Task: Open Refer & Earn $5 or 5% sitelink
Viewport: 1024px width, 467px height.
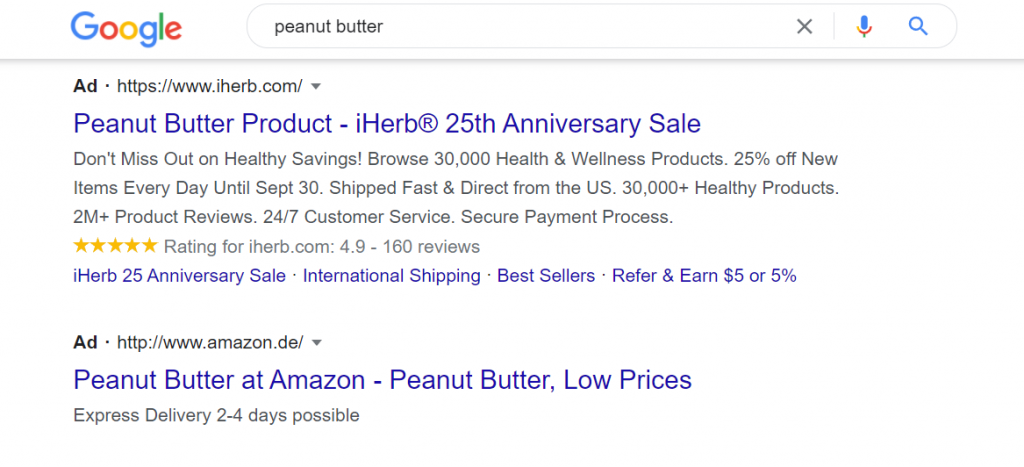Action: [x=704, y=276]
